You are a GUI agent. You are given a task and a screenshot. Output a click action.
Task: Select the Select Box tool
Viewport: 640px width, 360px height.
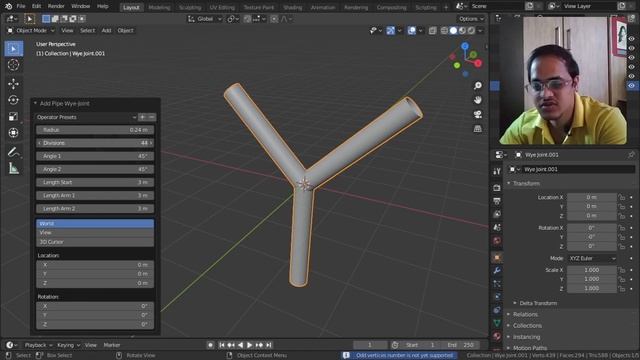tap(14, 49)
